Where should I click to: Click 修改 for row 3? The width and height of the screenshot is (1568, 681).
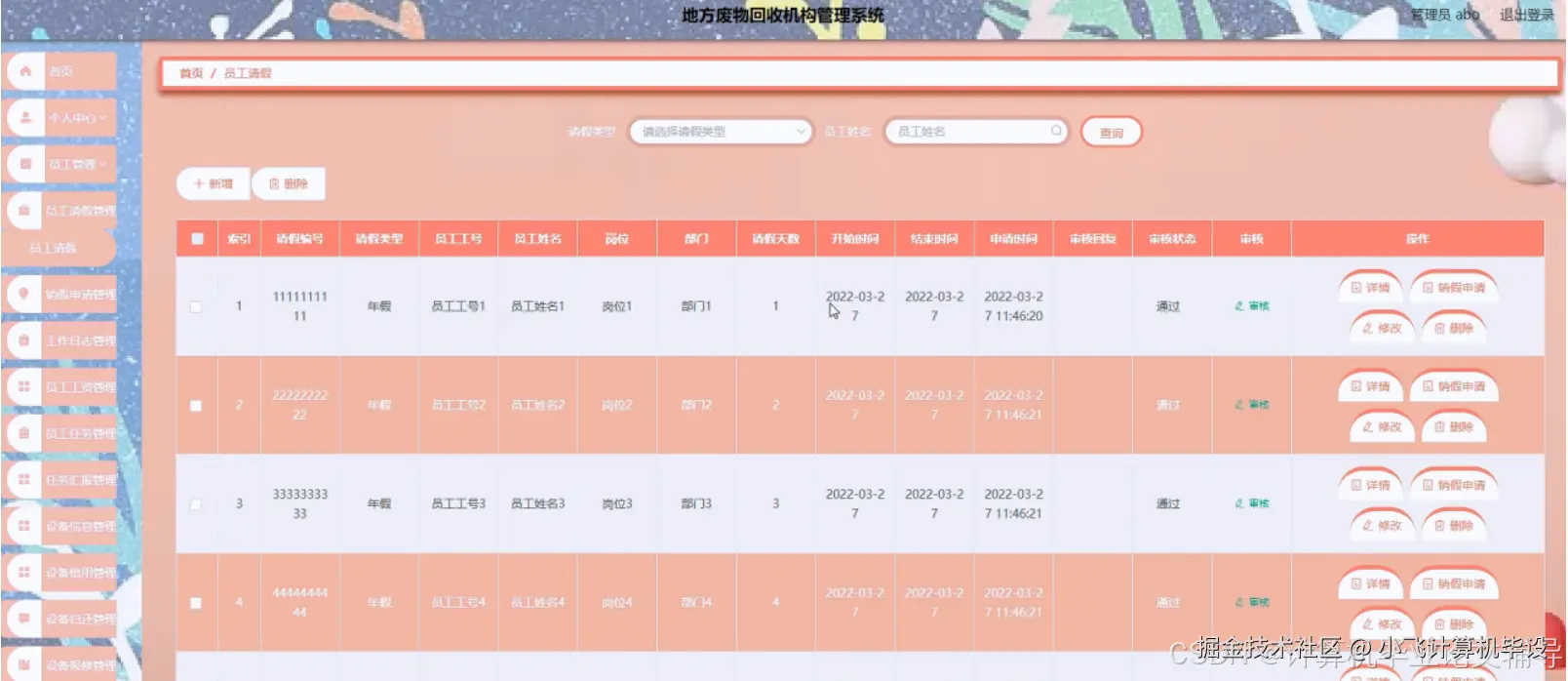(1382, 525)
